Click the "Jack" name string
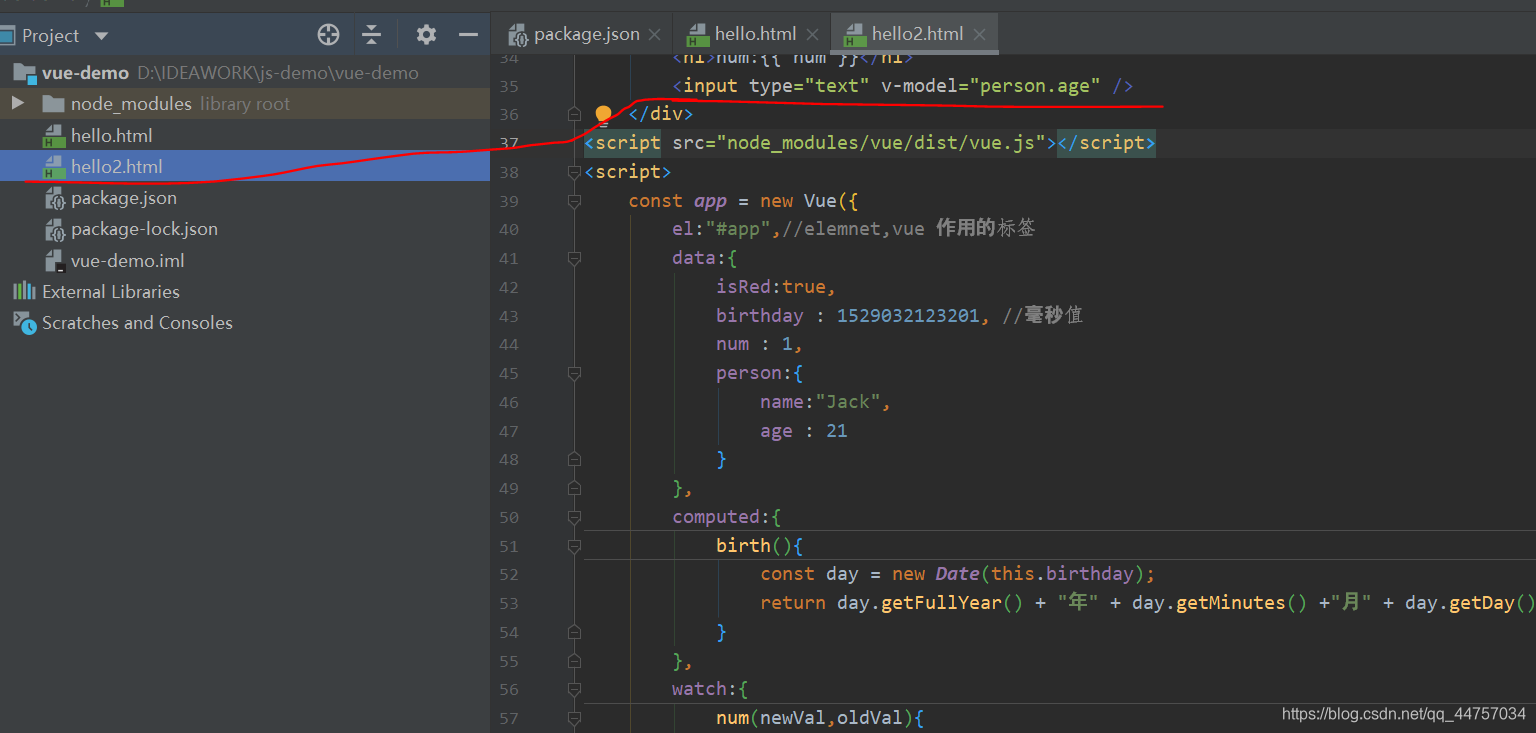Image resolution: width=1536 pixels, height=733 pixels. point(848,402)
